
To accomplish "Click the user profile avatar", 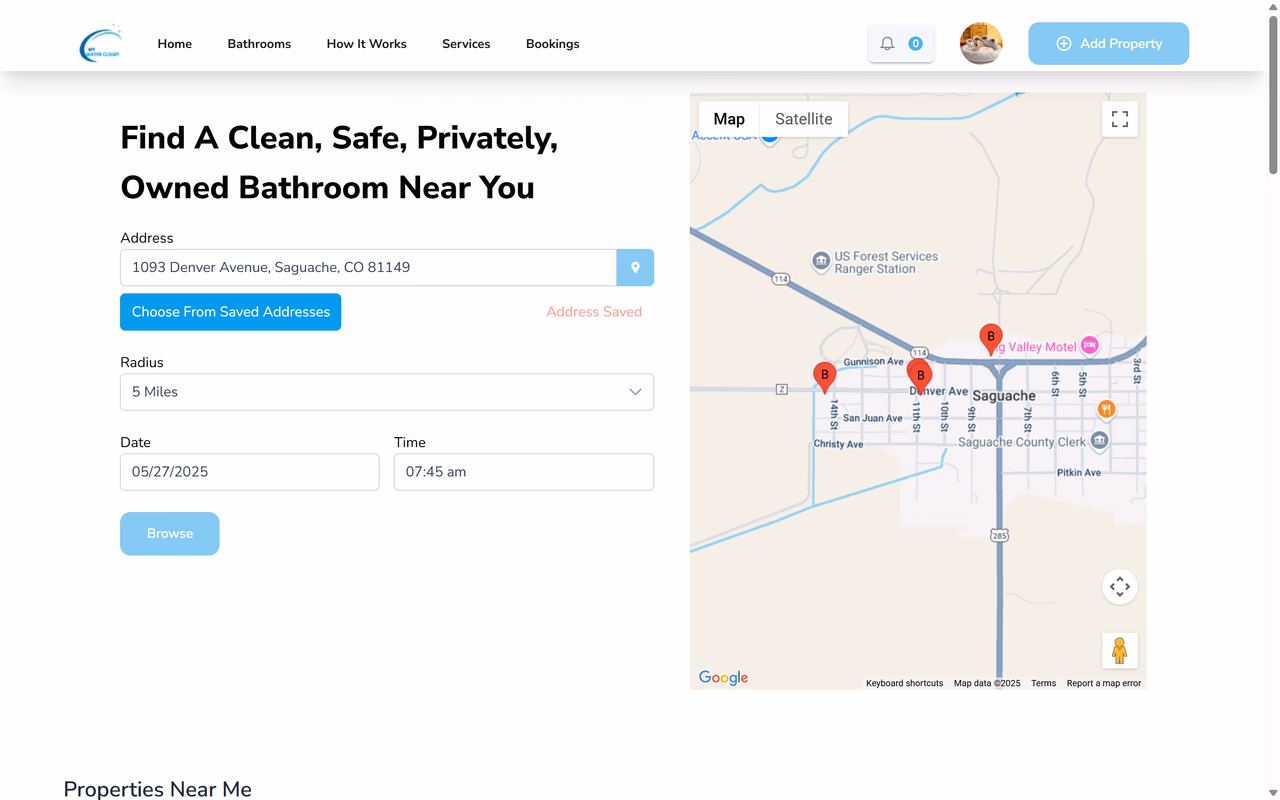I will [x=980, y=44].
